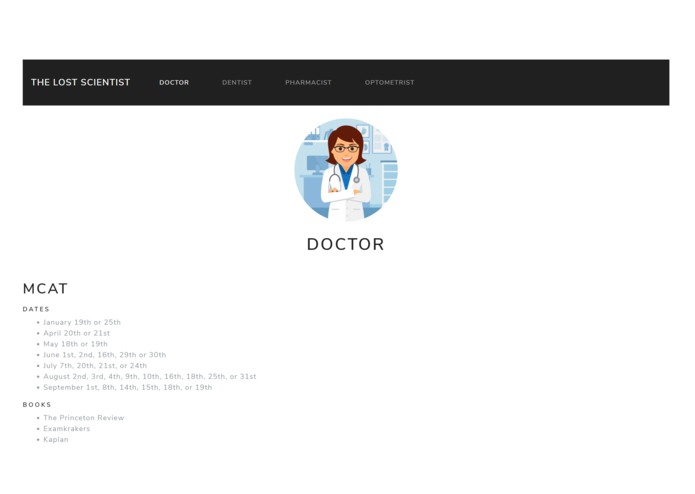Click the MCAT section heading
695x494 pixels.
point(45,289)
